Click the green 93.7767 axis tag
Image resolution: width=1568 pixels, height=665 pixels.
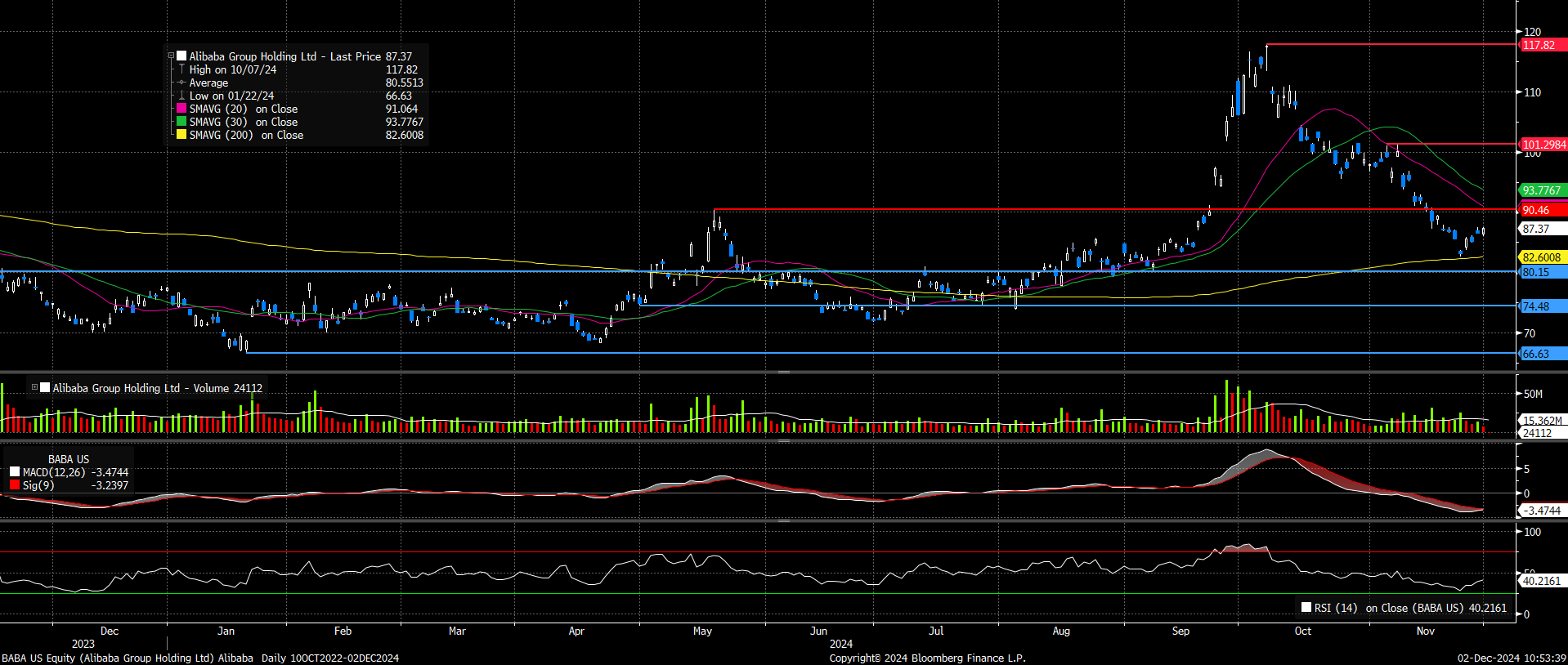tap(1542, 190)
